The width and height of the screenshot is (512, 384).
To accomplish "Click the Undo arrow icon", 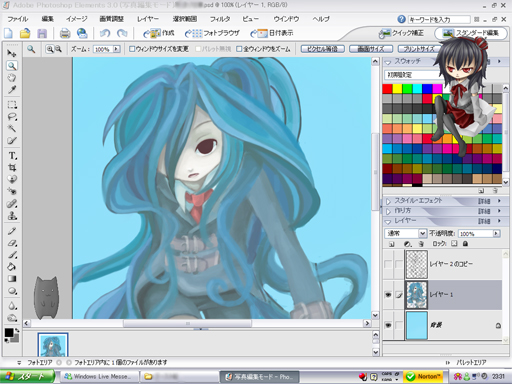I will tap(105, 33).
